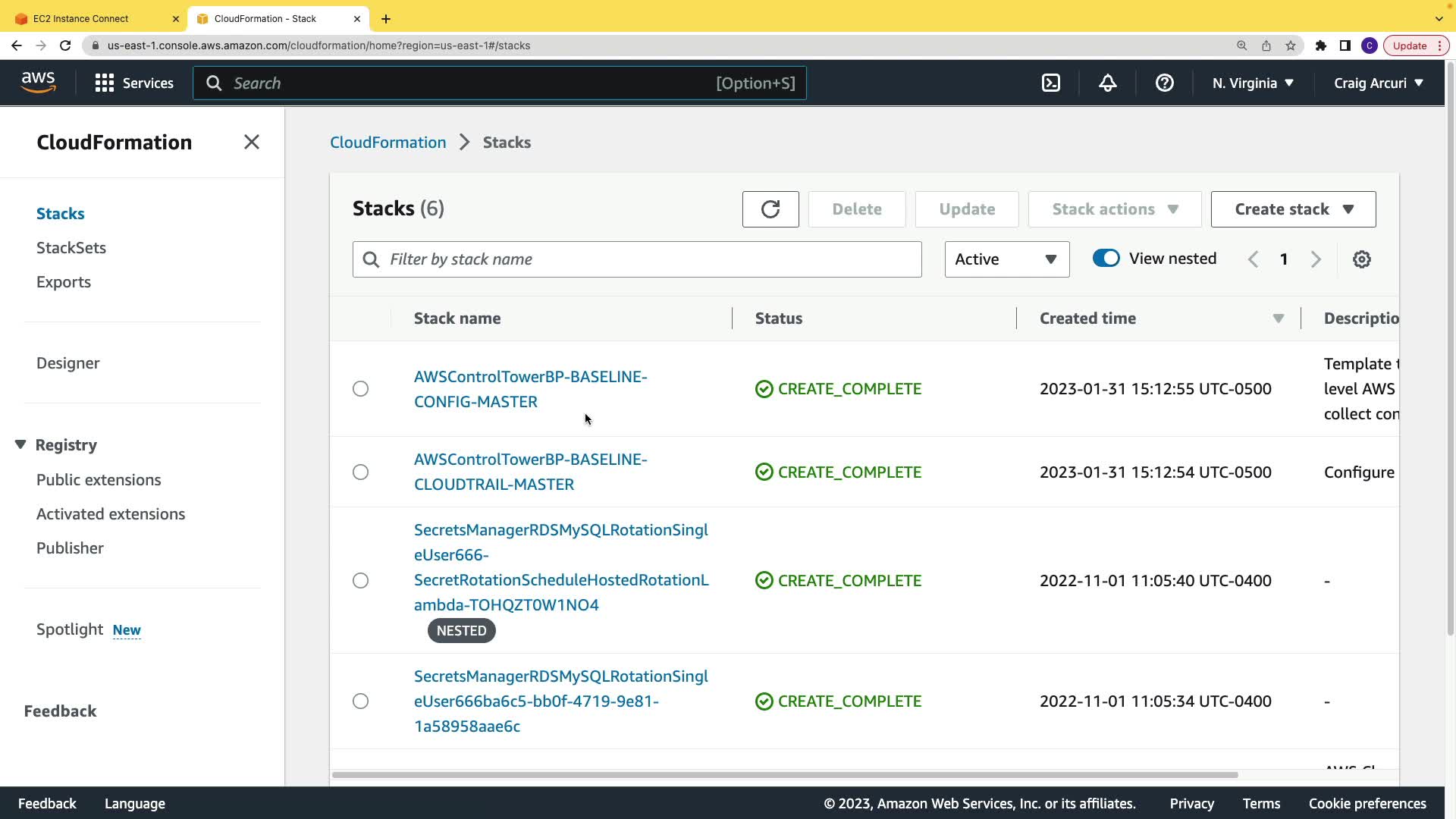Expand the Create stack dropdown
The height and width of the screenshot is (819, 1456).
coord(1293,209)
